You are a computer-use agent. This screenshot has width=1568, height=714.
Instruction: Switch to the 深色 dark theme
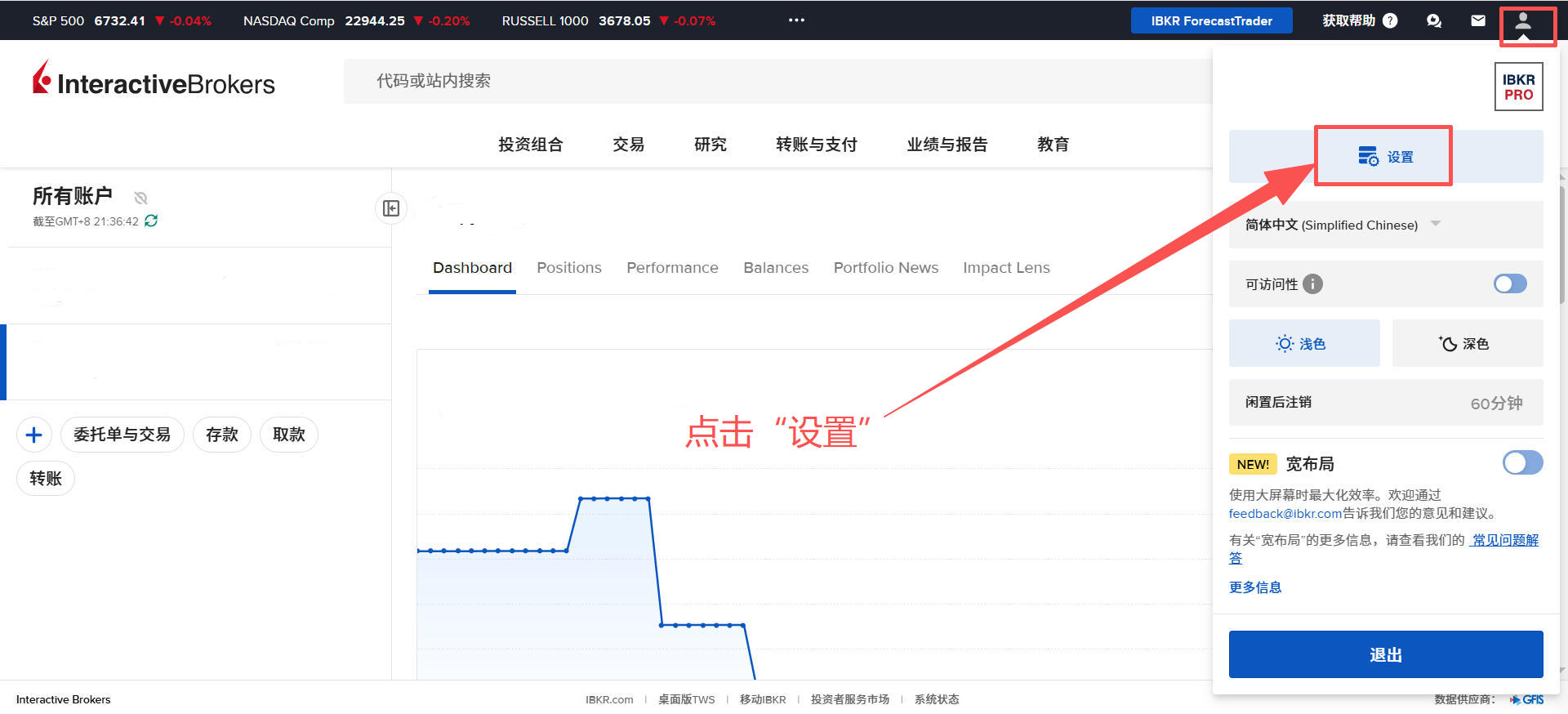pos(1467,344)
